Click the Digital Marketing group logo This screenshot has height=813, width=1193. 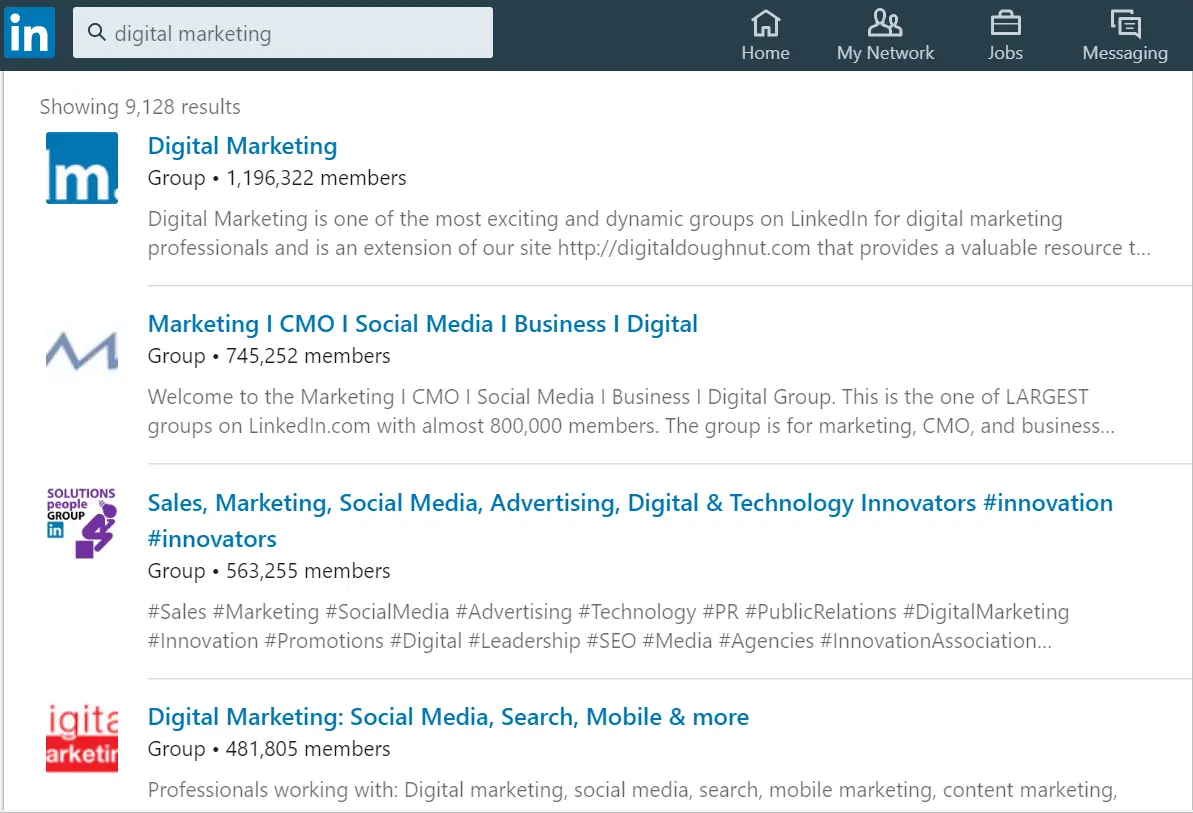pyautogui.click(x=82, y=168)
